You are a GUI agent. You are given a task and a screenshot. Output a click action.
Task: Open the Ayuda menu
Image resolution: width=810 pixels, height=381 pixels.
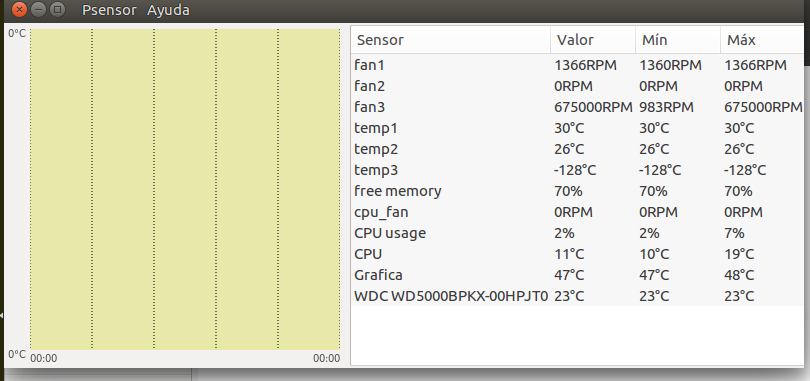(x=168, y=10)
